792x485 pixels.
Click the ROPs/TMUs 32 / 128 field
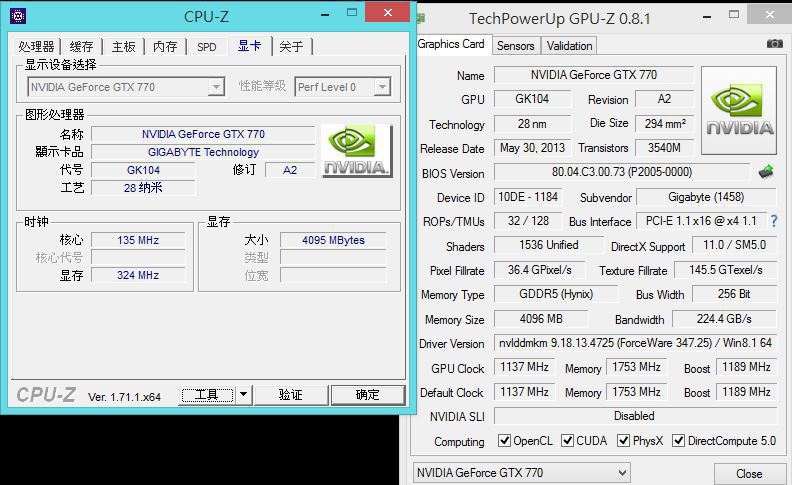[528, 221]
